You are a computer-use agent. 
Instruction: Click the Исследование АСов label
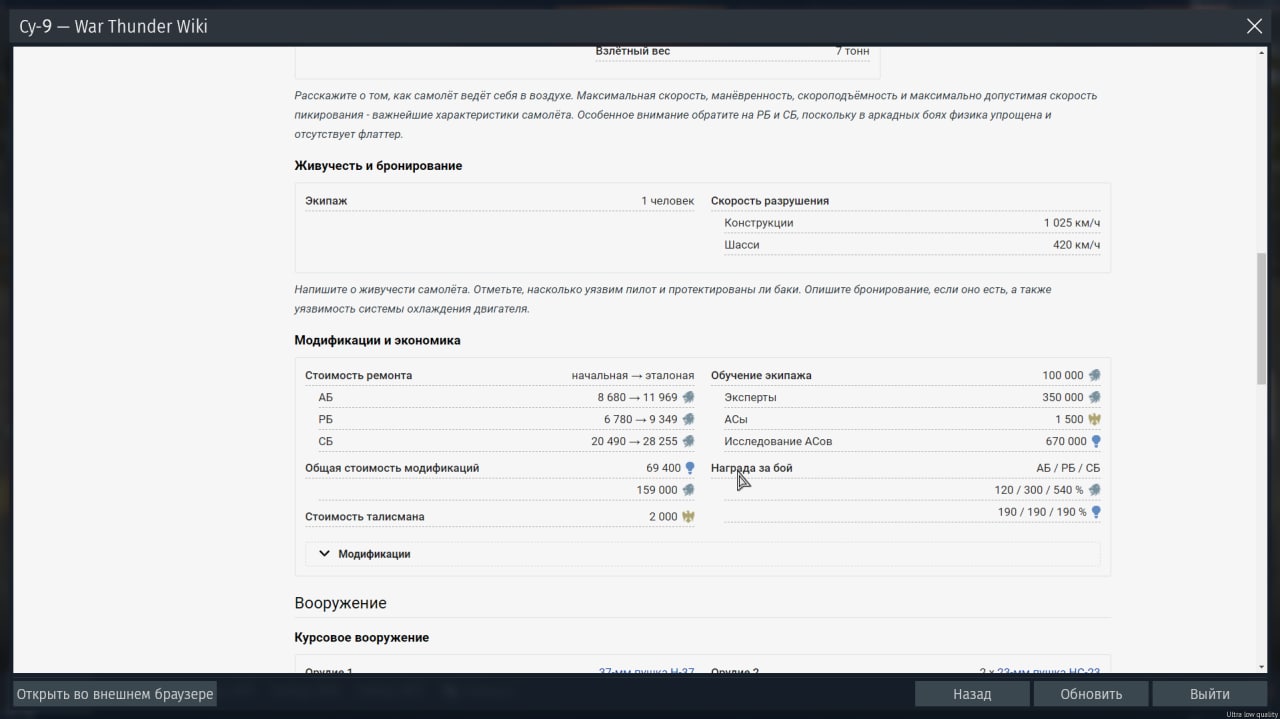778,441
